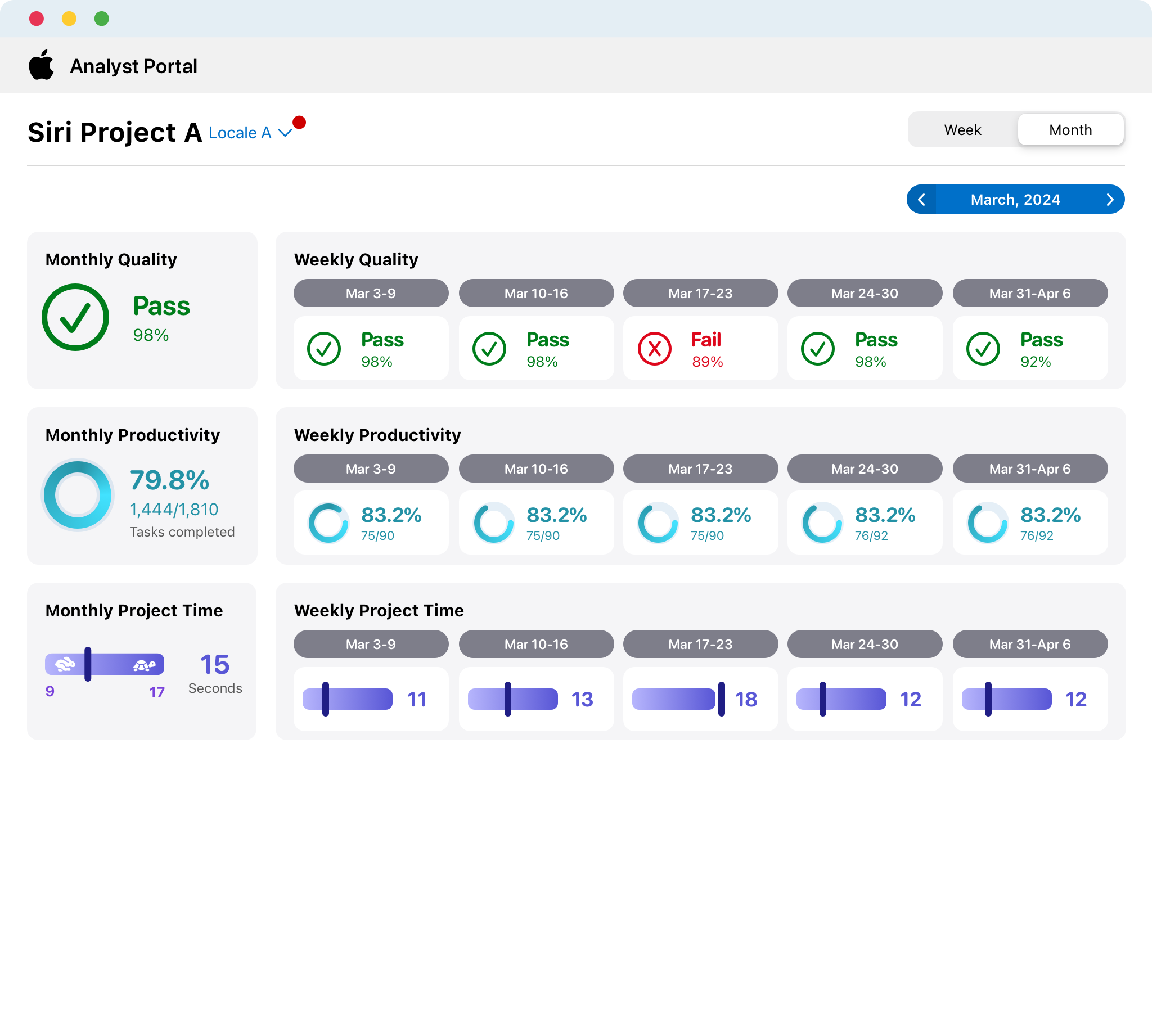Click the Mar 24-30 project time bar showing 12

coord(841,699)
